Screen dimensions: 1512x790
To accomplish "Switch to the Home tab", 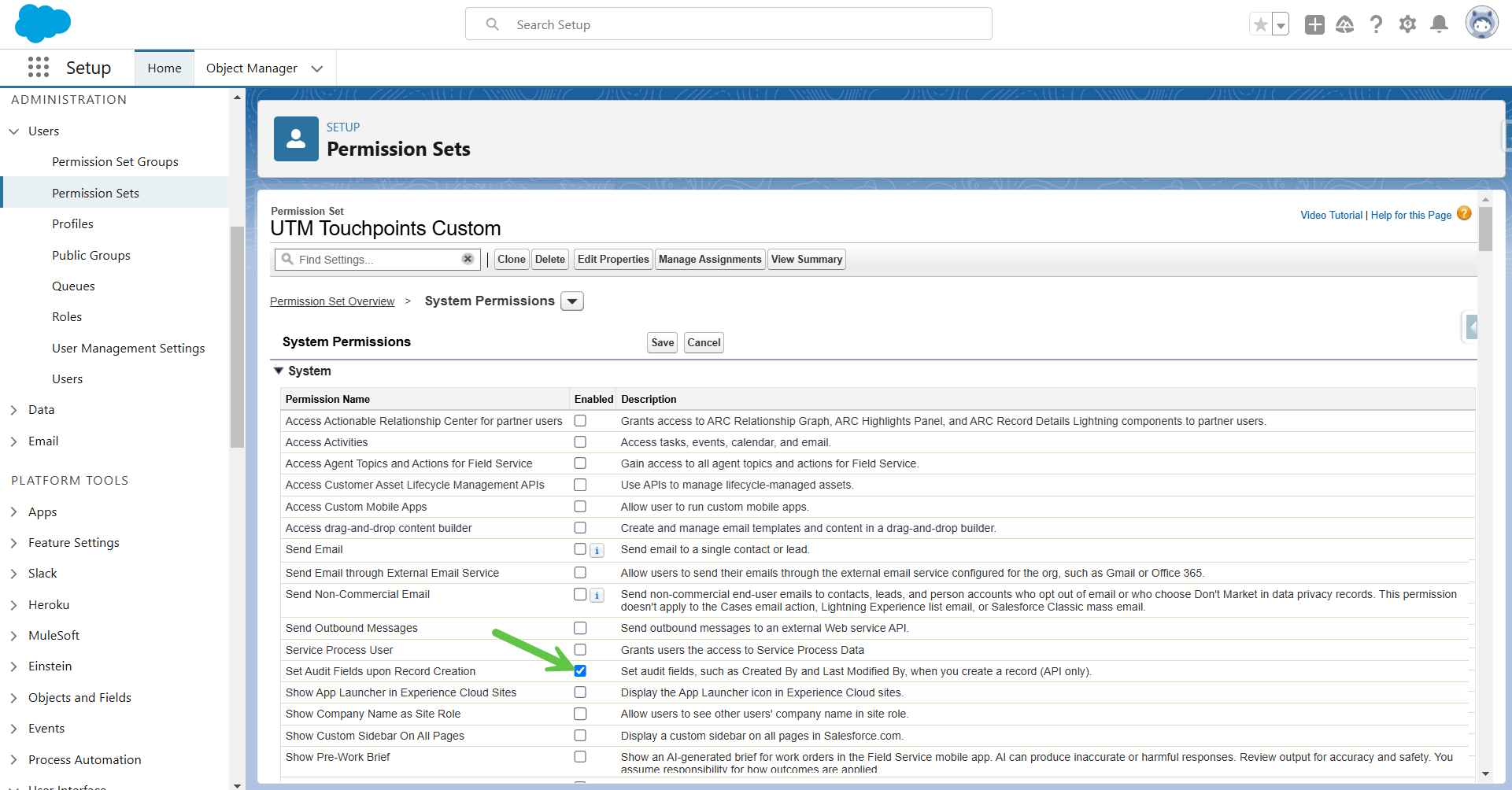I will 165,68.
